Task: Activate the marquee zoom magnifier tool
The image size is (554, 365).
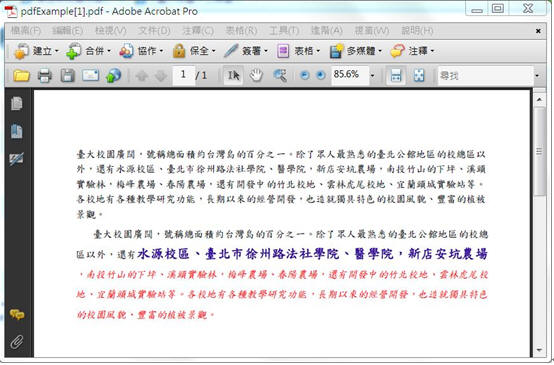Action: coord(280,75)
